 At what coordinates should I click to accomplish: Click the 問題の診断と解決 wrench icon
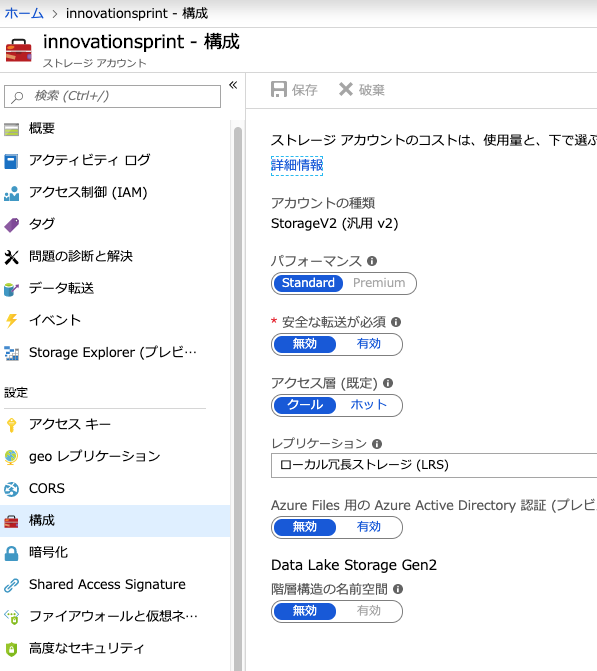12,257
